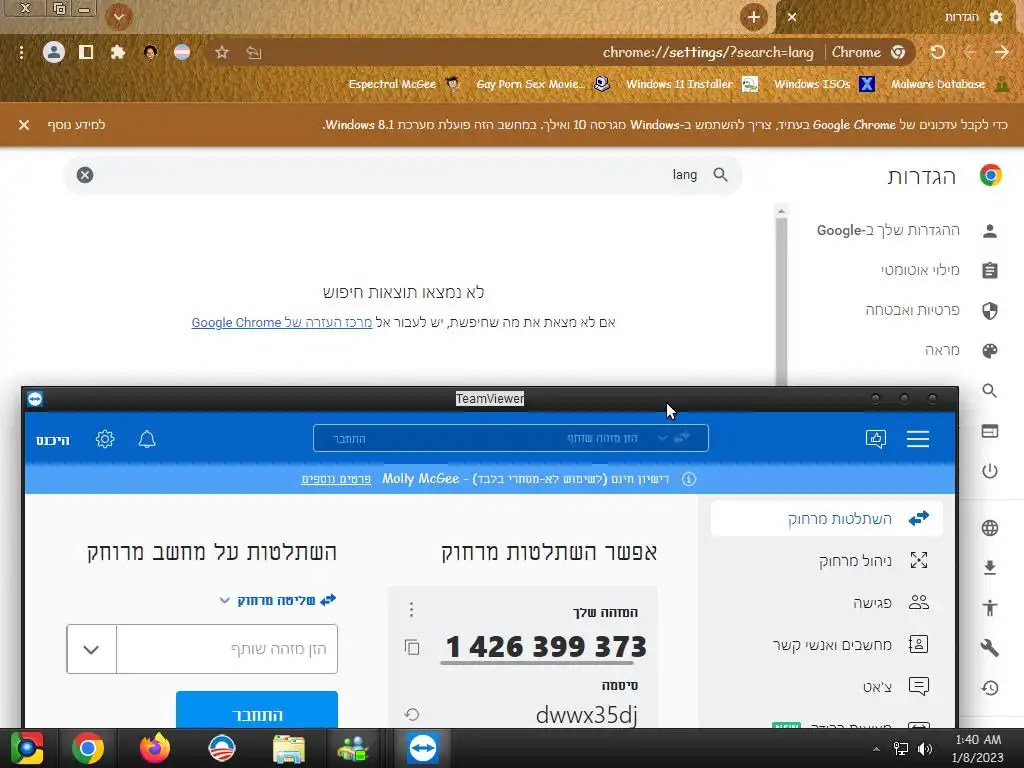Open a new Chrome tab
Image resolution: width=1024 pixels, height=768 pixels.
coord(753,17)
